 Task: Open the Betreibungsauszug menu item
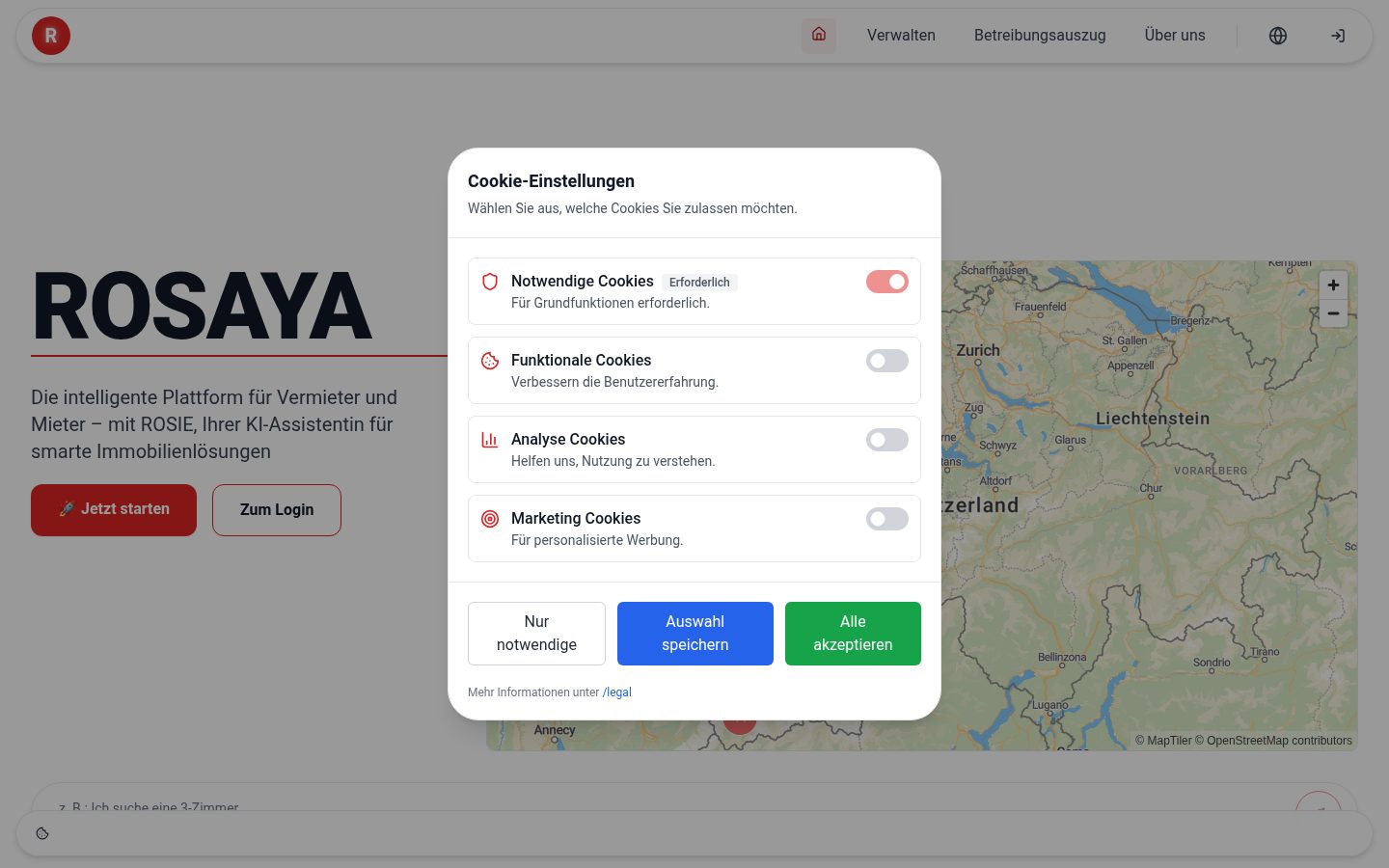tap(1040, 36)
